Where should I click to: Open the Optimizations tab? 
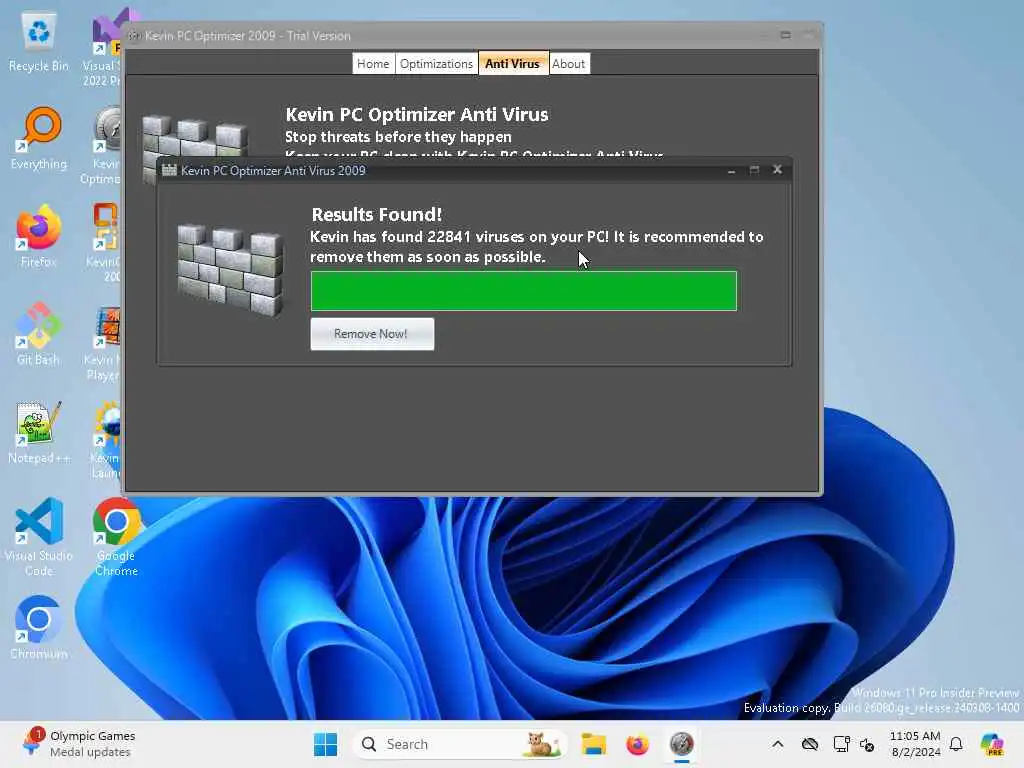pyautogui.click(x=436, y=63)
